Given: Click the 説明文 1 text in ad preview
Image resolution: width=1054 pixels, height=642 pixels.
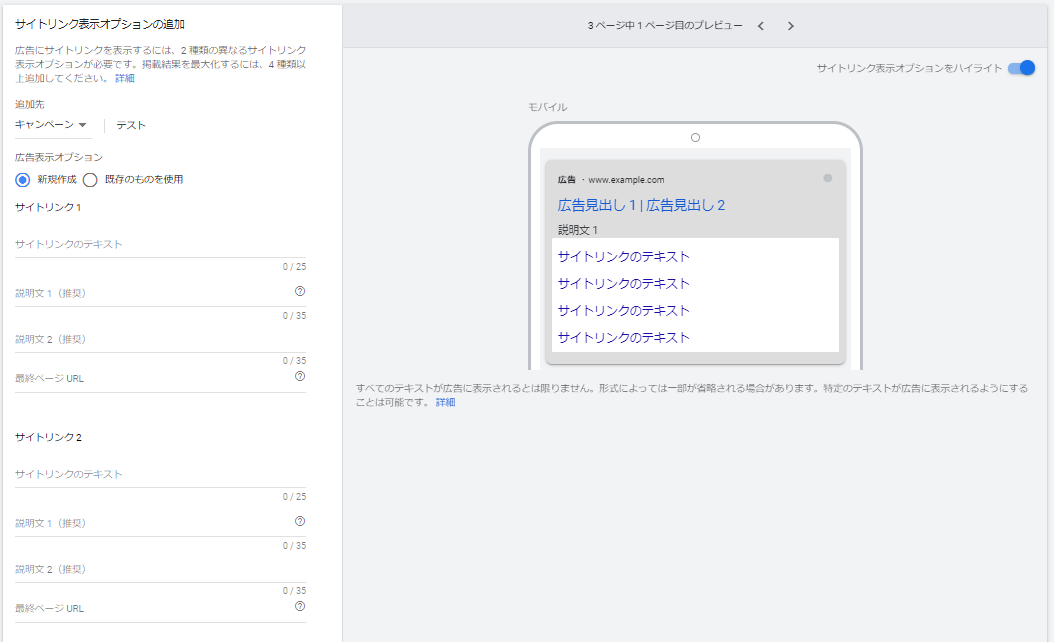Looking at the screenshot, I should 577,230.
